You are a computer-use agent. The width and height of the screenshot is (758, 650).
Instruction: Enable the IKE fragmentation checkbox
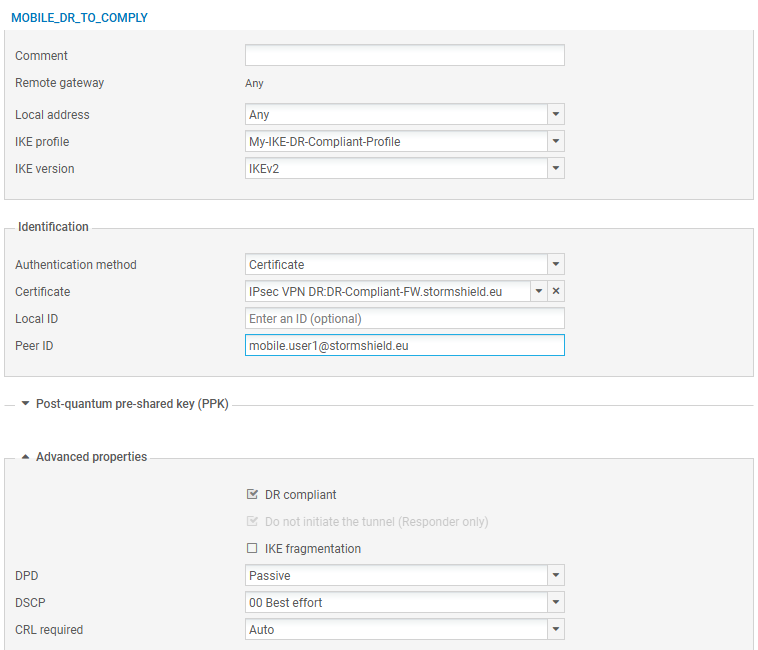tap(252, 549)
